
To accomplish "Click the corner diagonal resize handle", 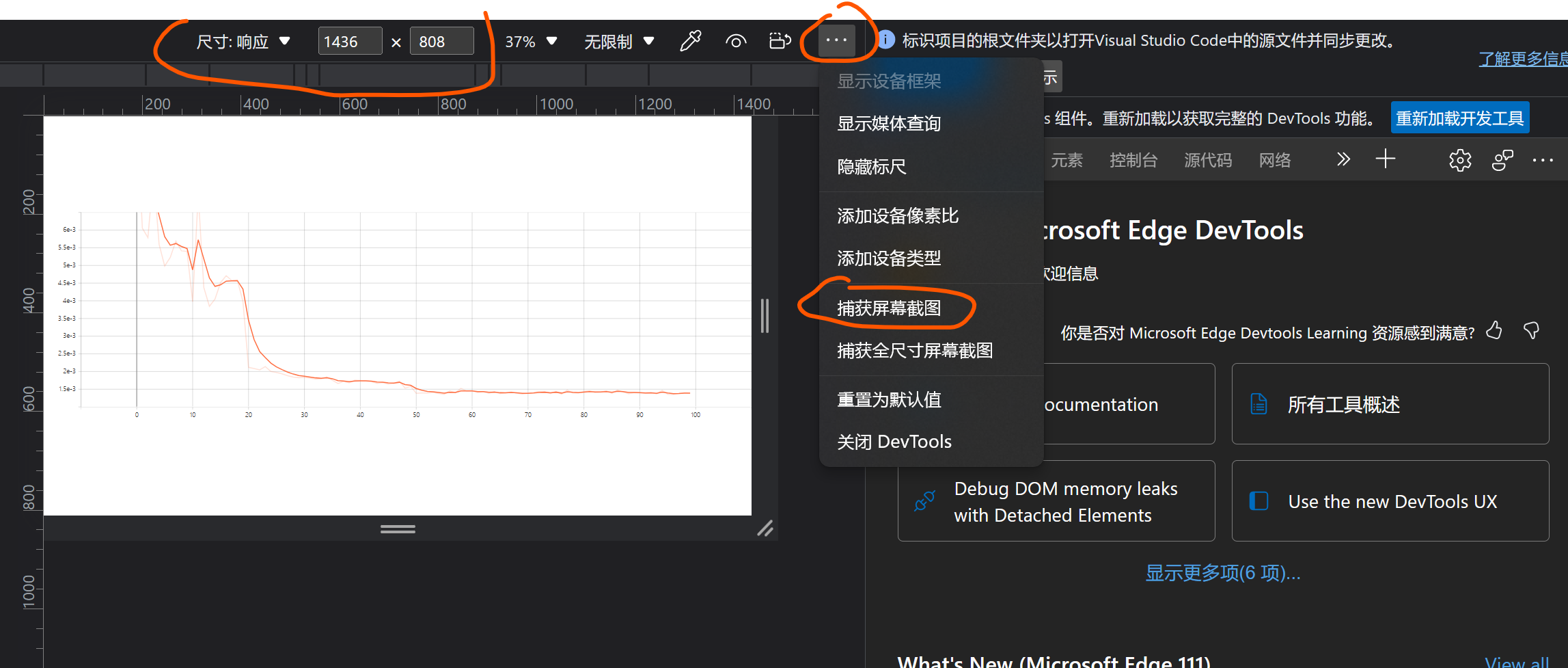I will pyautogui.click(x=765, y=529).
